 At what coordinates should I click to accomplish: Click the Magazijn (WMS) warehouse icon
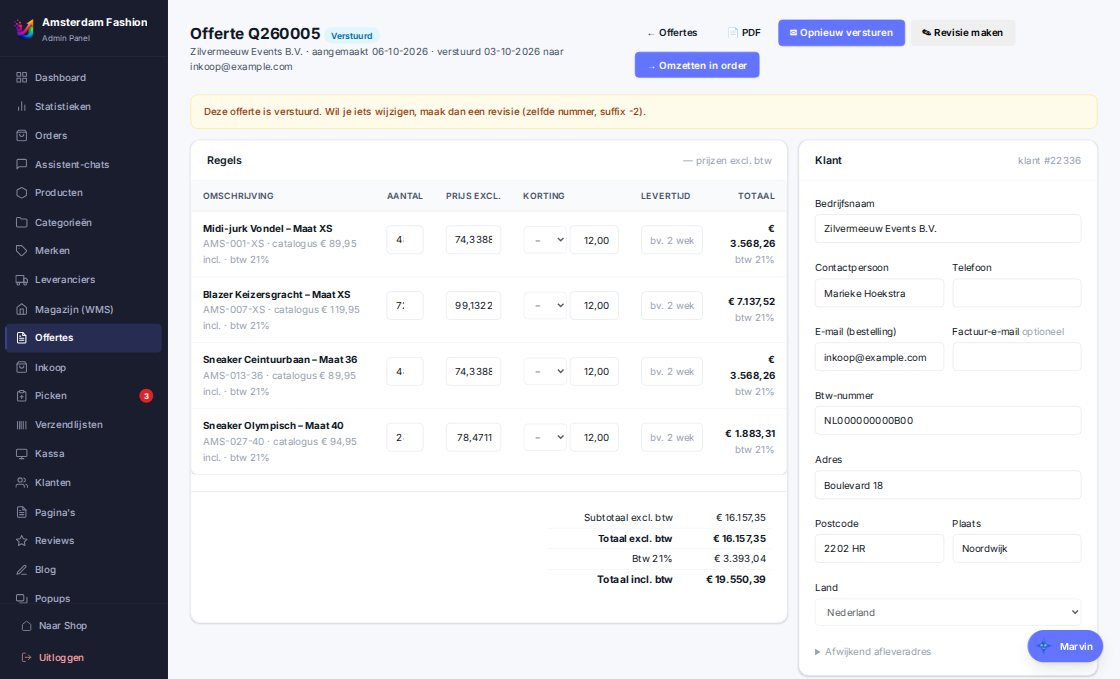(21, 309)
